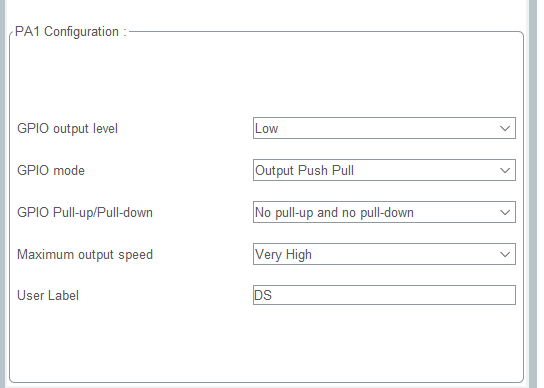
Task: Click the chevron arrow beside Output Push Pull
Action: 505,170
